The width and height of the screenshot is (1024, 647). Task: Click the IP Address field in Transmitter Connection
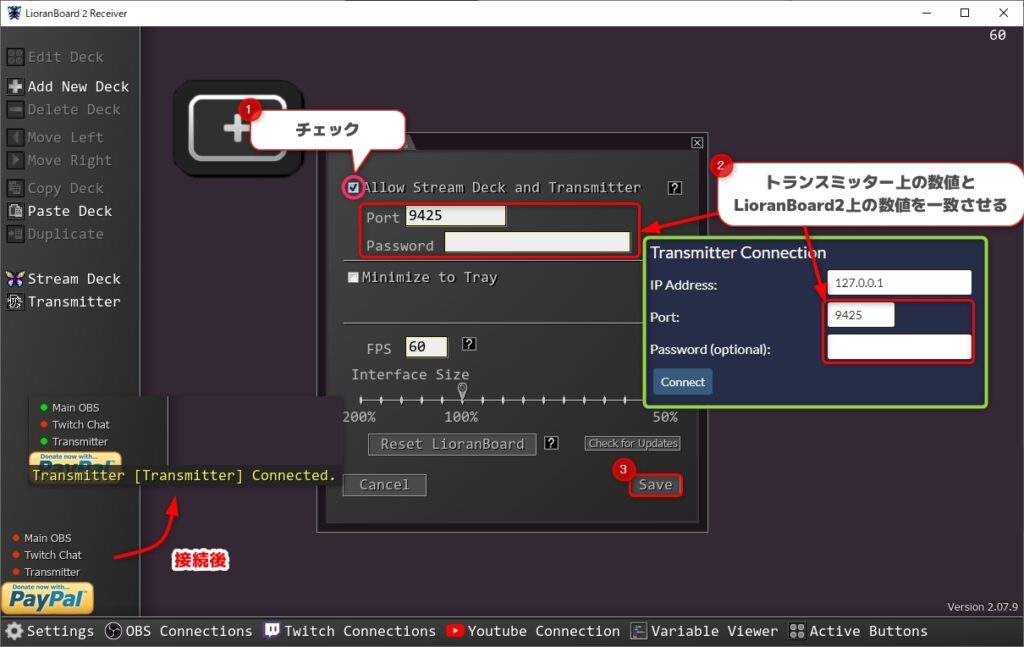[899, 283]
